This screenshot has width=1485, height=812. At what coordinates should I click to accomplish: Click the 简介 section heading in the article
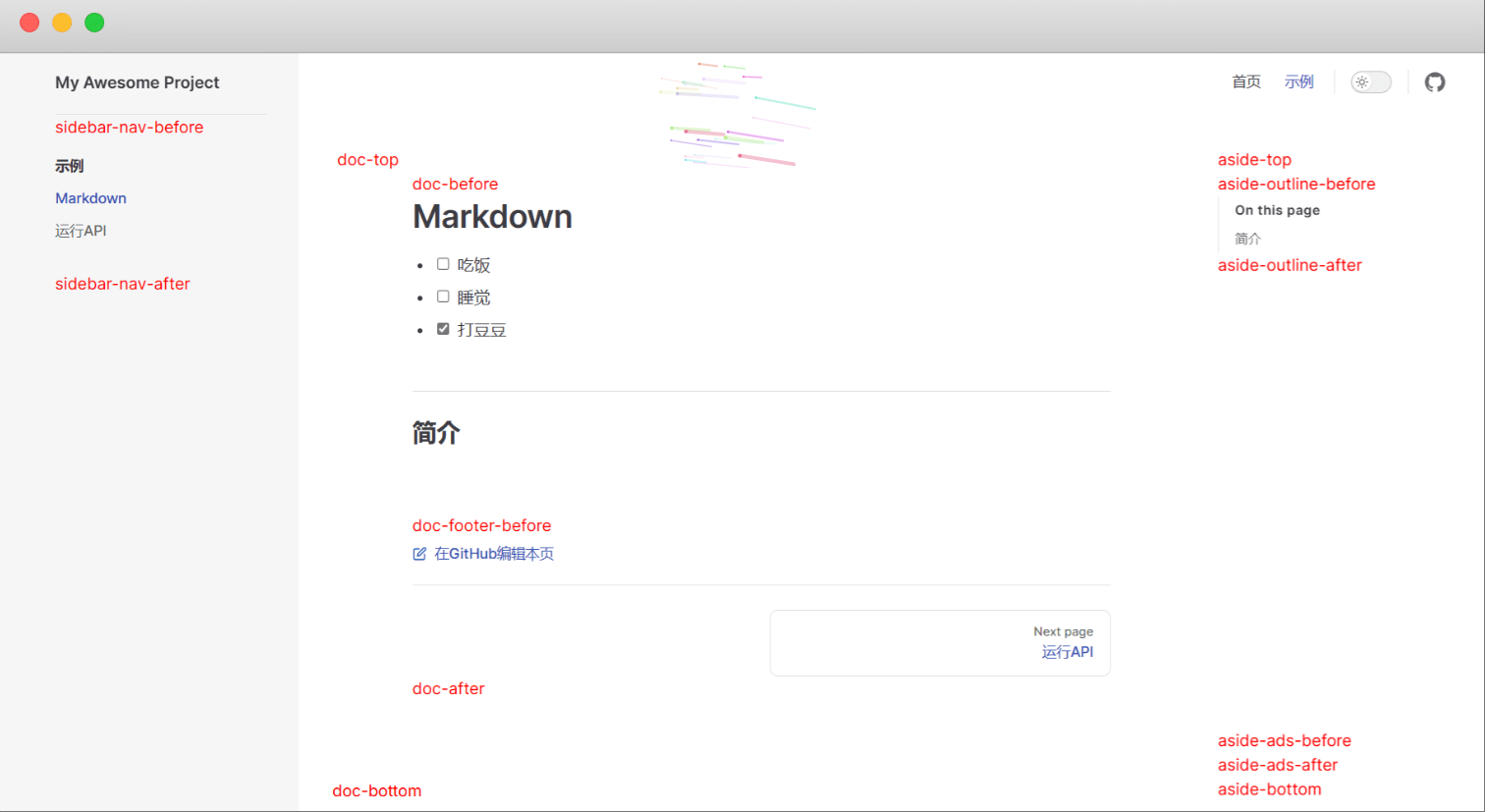436,433
